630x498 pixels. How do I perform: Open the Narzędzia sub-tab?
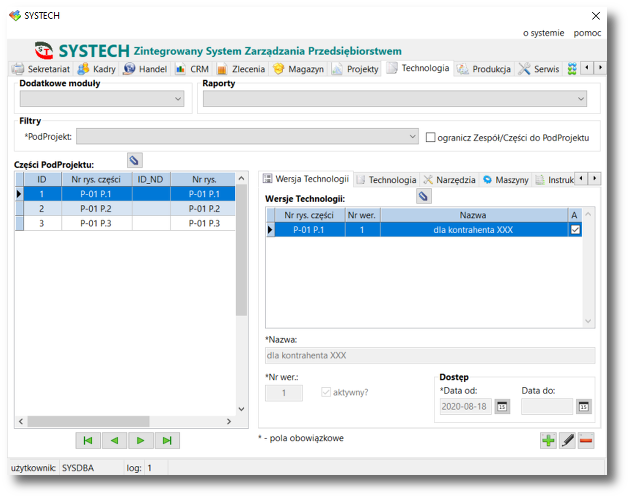click(x=450, y=180)
